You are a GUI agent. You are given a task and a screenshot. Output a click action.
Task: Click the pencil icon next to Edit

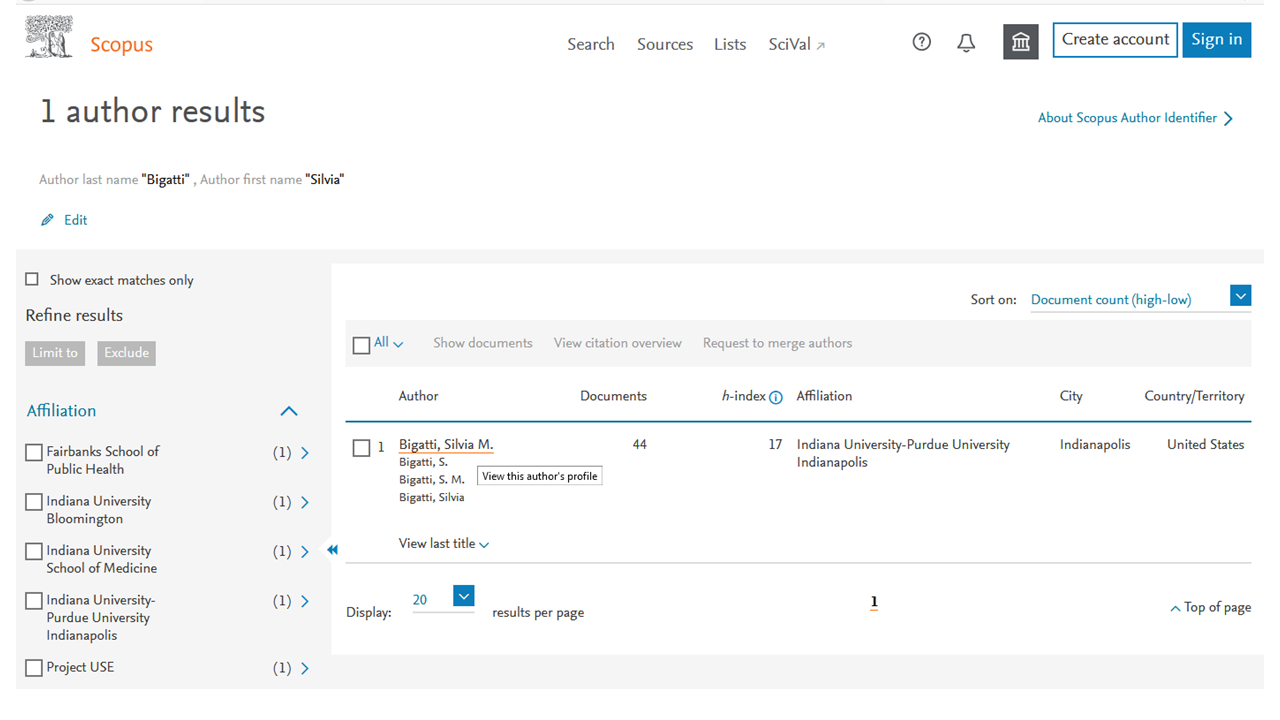click(x=47, y=220)
